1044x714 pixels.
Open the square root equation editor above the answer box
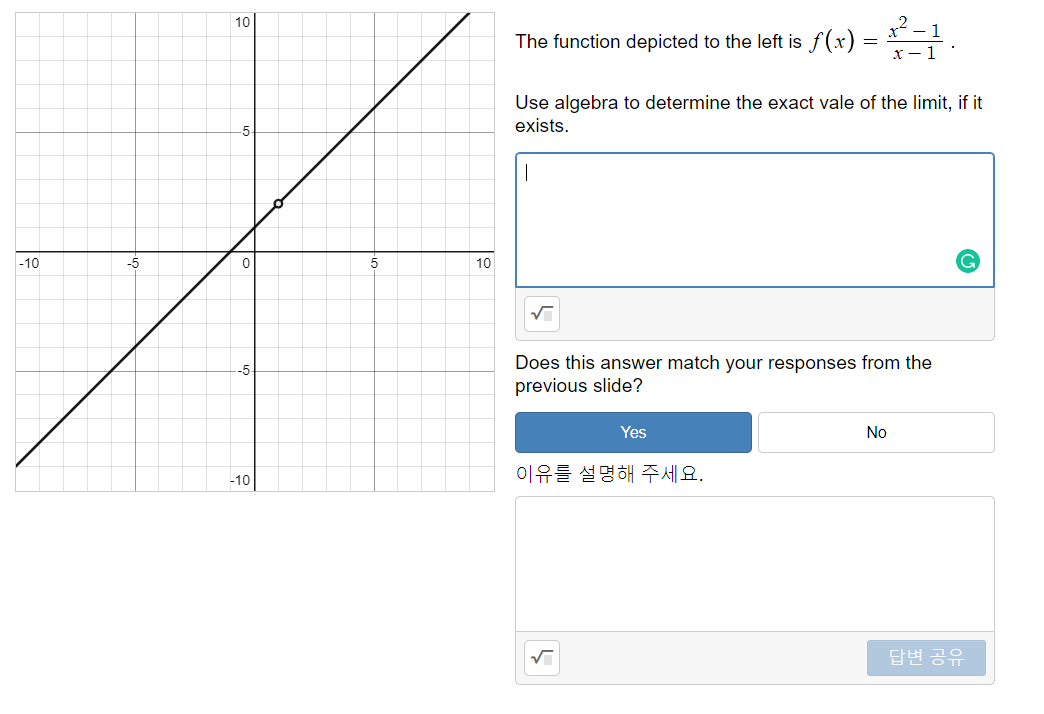click(541, 314)
